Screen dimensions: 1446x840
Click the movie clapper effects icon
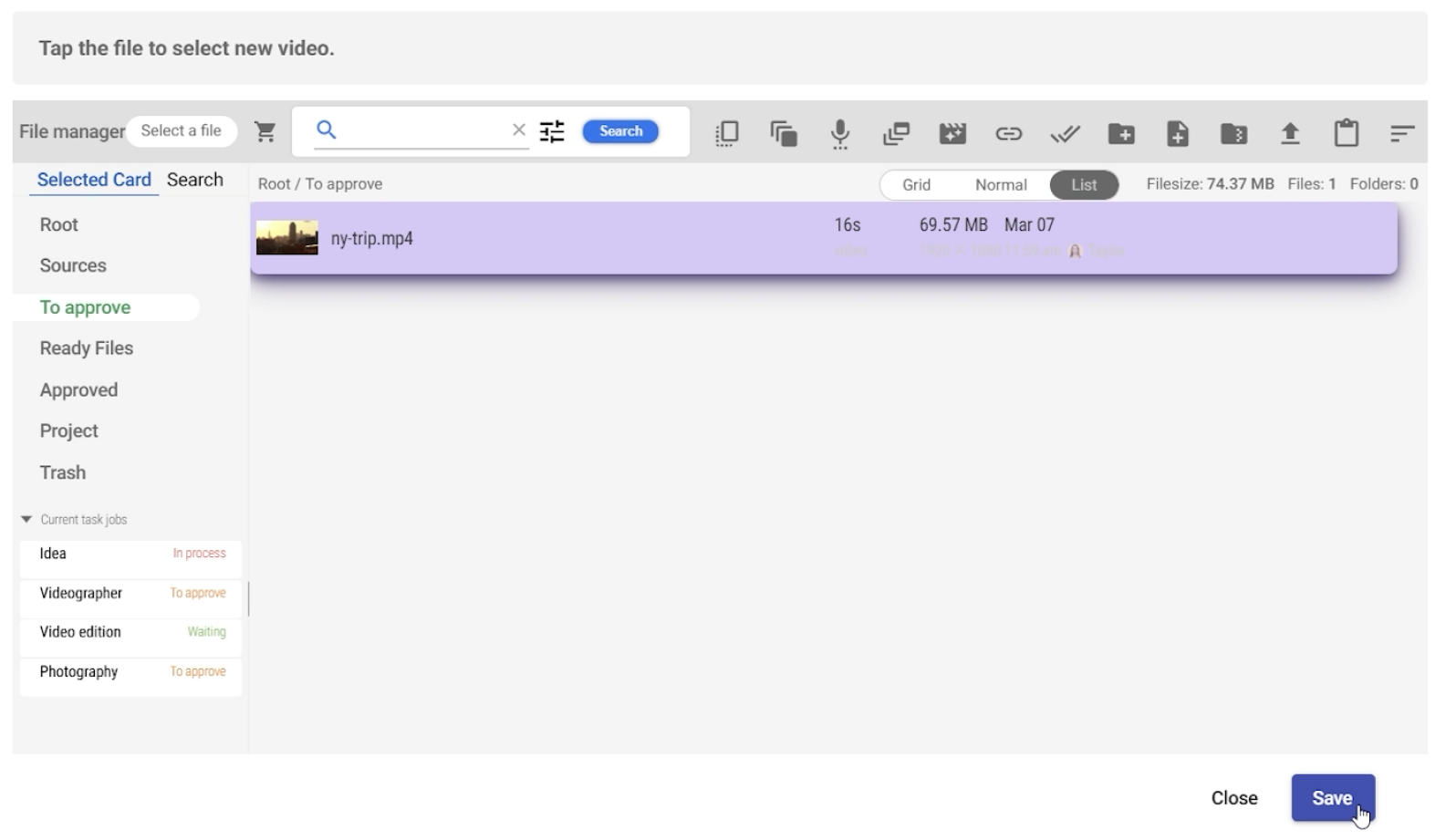pos(952,134)
